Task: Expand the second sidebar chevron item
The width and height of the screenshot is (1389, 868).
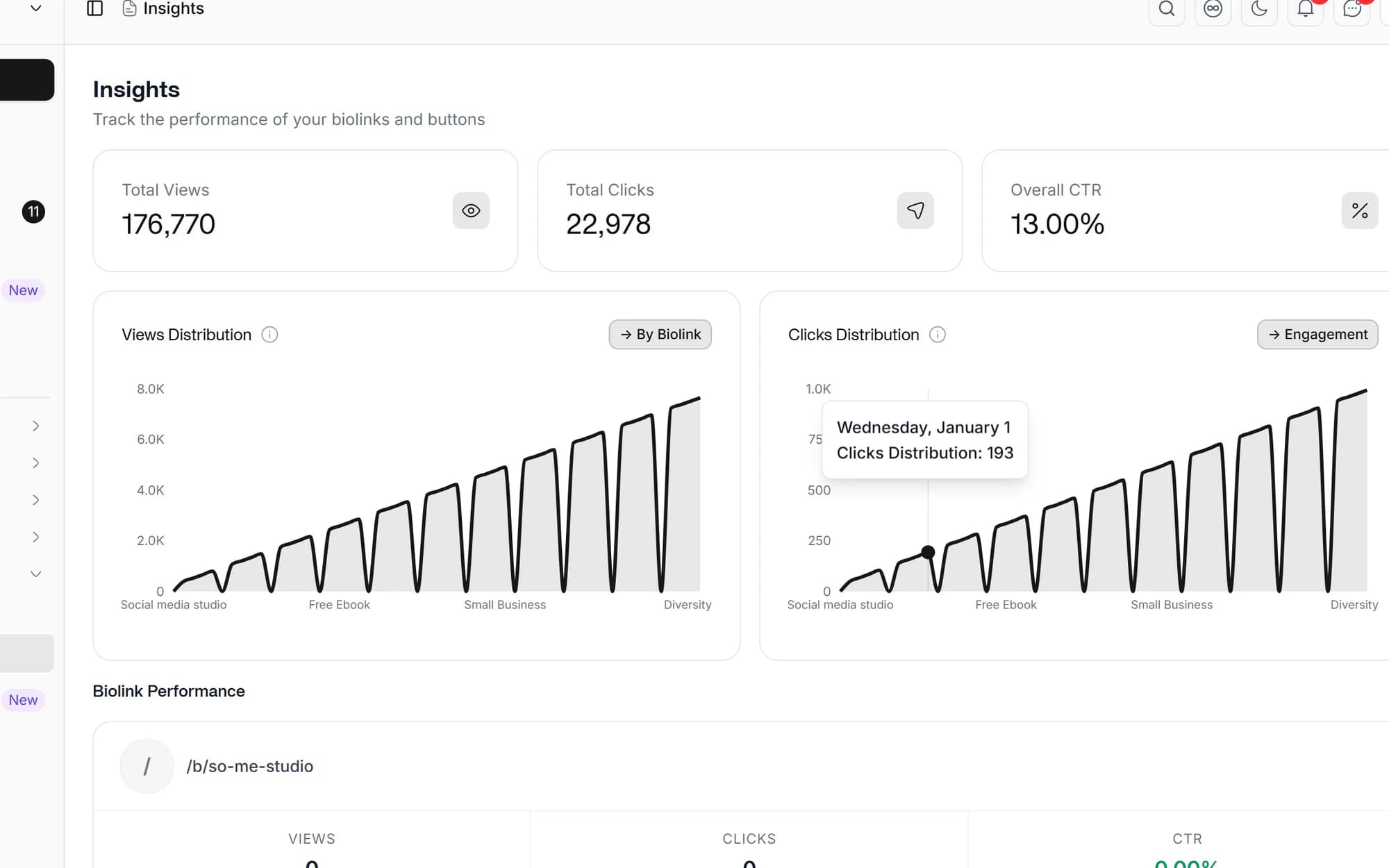Action: click(x=36, y=462)
